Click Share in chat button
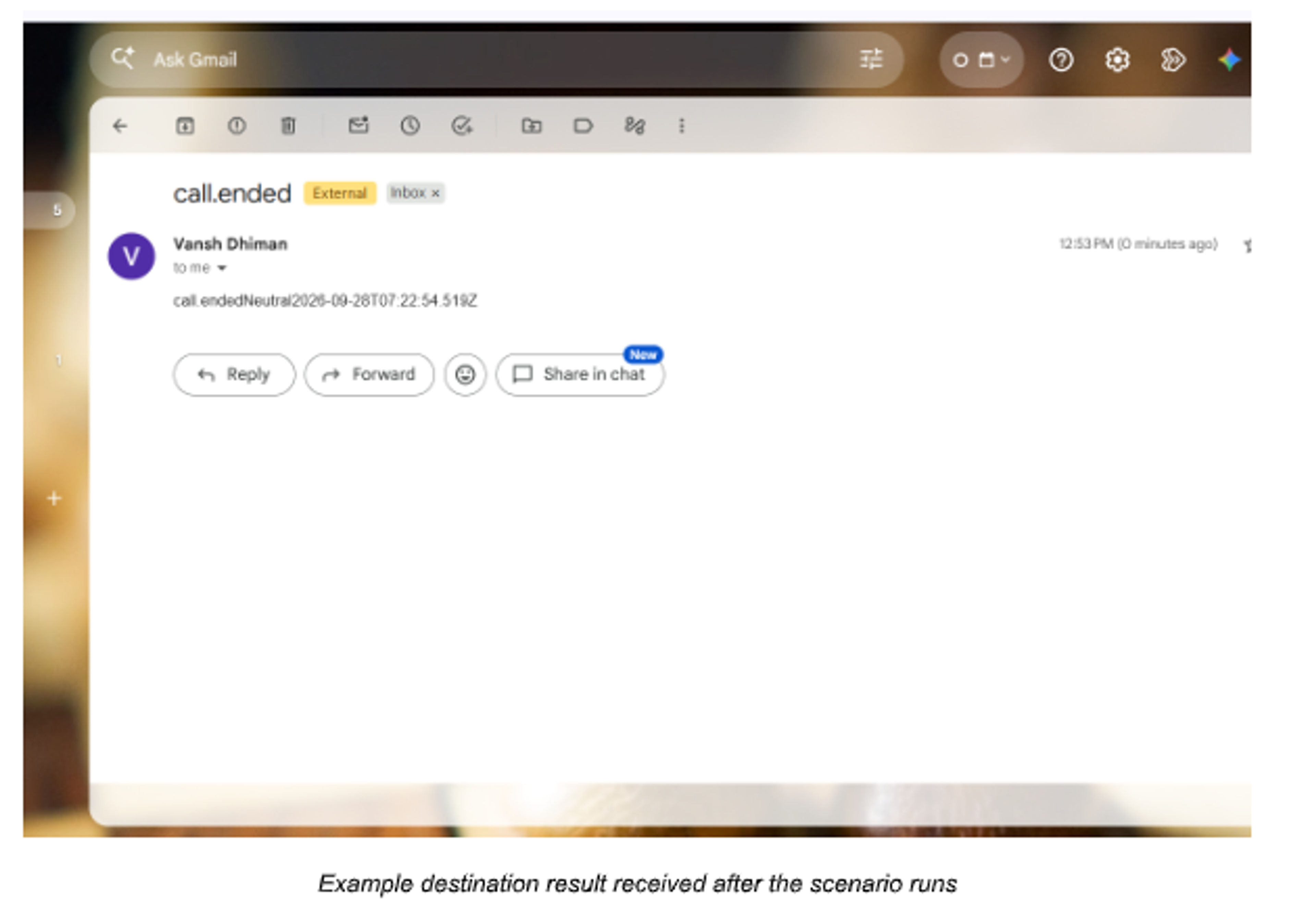The image size is (1316, 904). click(580, 375)
